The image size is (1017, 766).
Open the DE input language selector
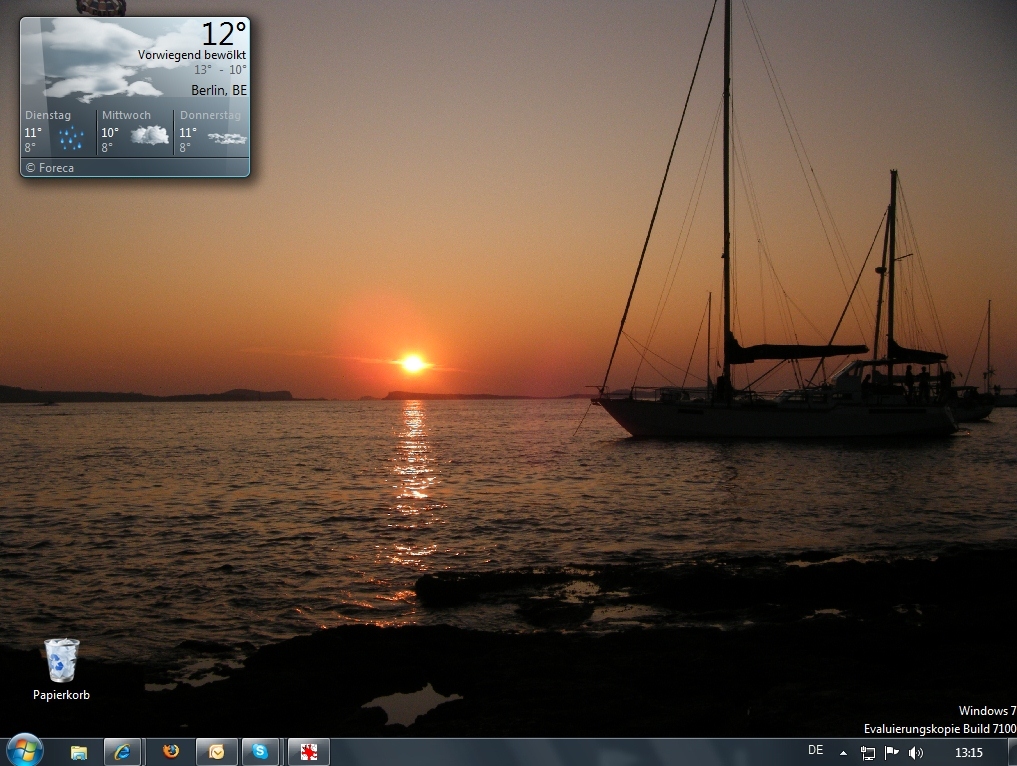click(x=815, y=751)
